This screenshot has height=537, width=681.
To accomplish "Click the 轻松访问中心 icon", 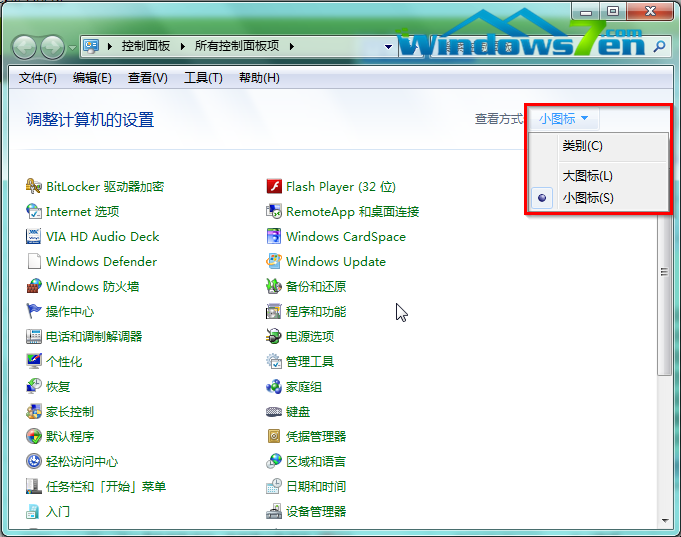I will [33, 461].
